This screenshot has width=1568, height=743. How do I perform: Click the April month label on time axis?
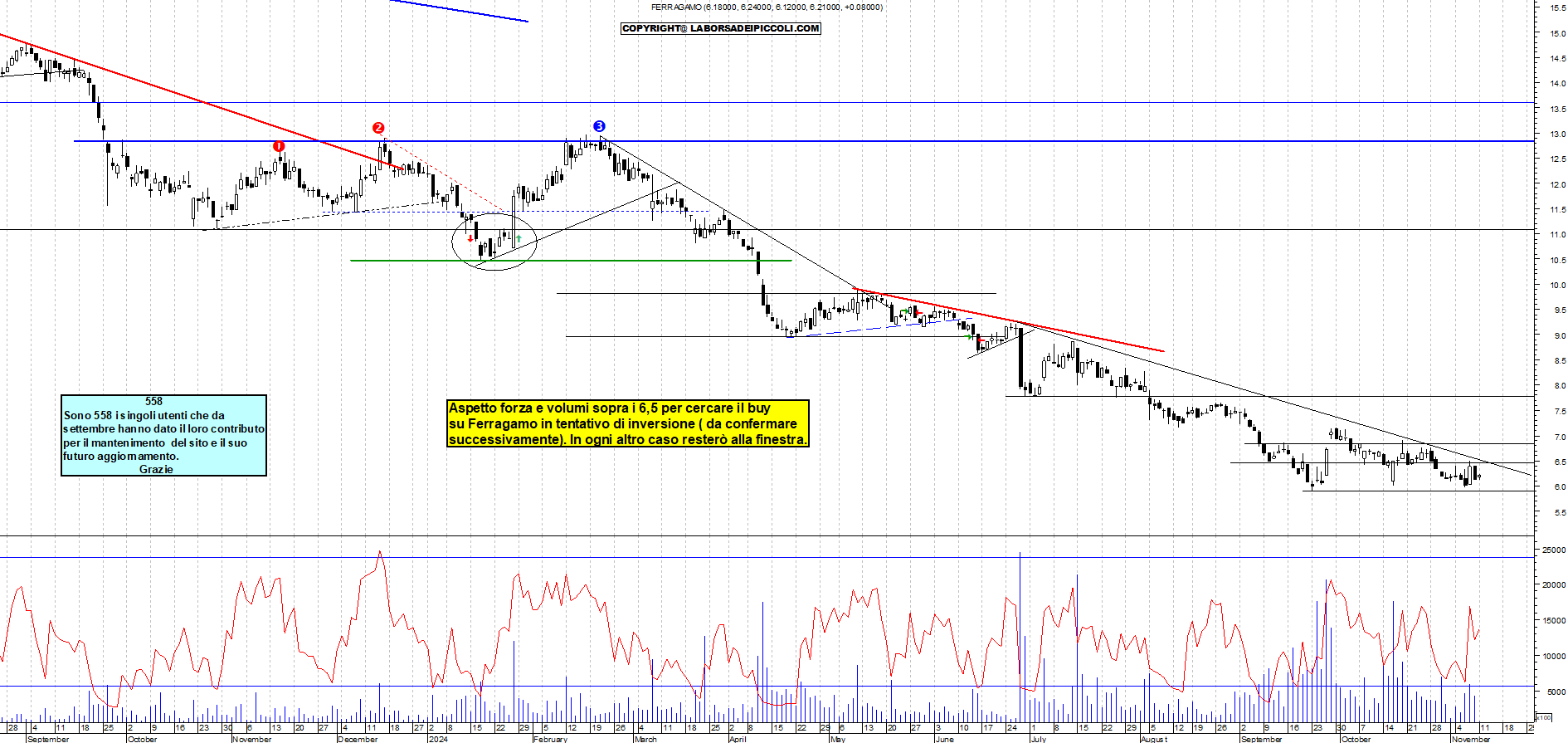point(738,739)
